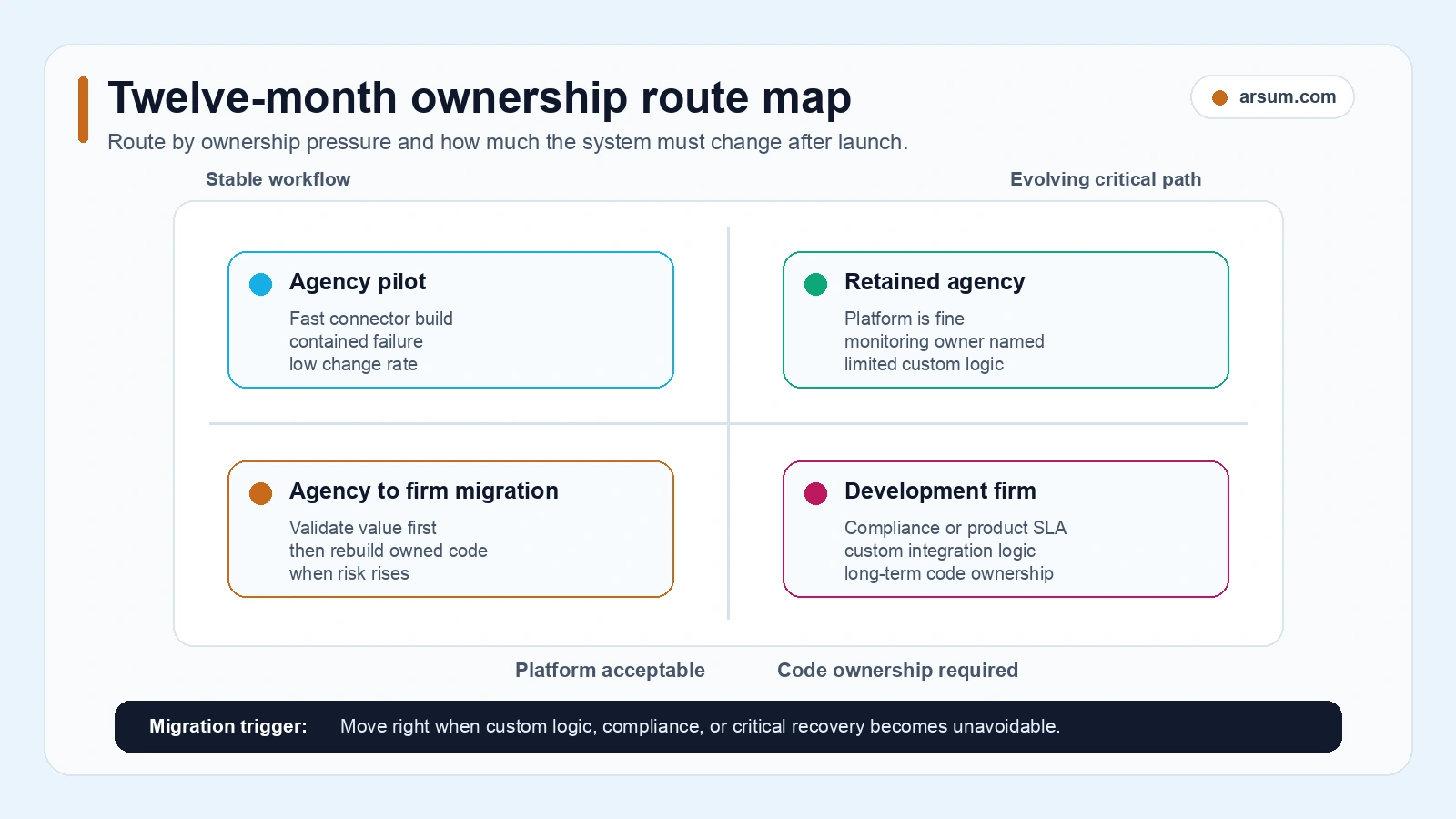Viewport: 1456px width, 819px height.
Task: Click the Agency pilot heading
Action: [x=358, y=282]
